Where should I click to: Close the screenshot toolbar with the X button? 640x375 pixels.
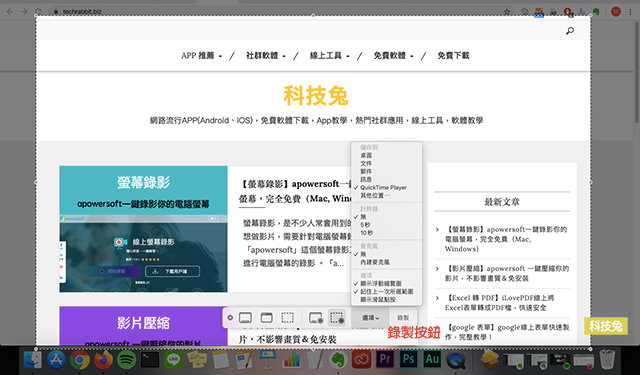(230, 317)
